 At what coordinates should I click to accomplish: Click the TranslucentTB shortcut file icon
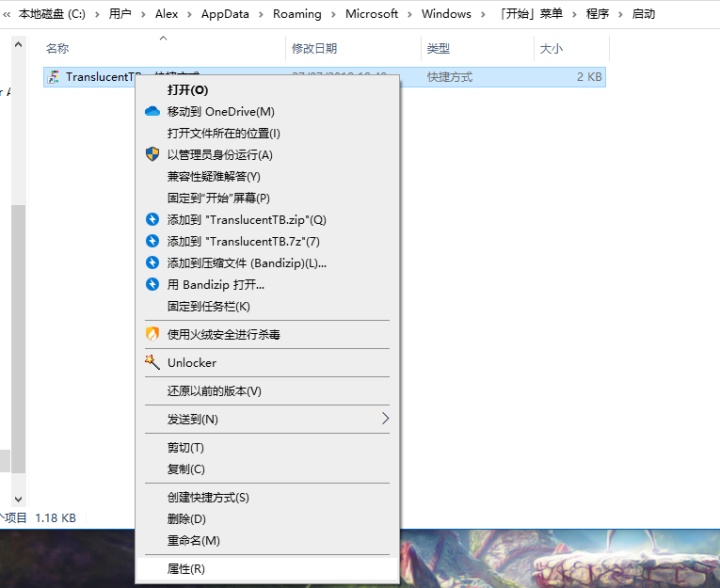pos(53,77)
